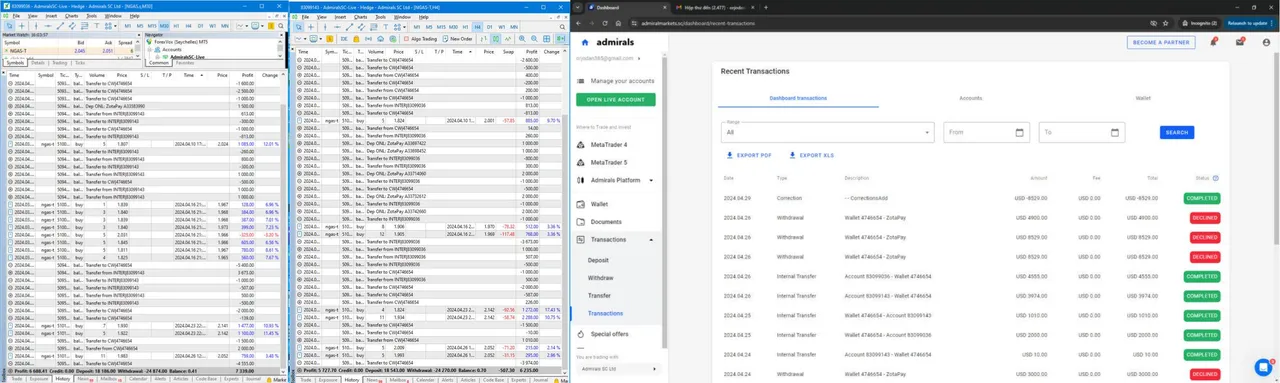Click tile windows grid icon in middle MetaTrader
1280x383 pixels.
click(x=547, y=39)
